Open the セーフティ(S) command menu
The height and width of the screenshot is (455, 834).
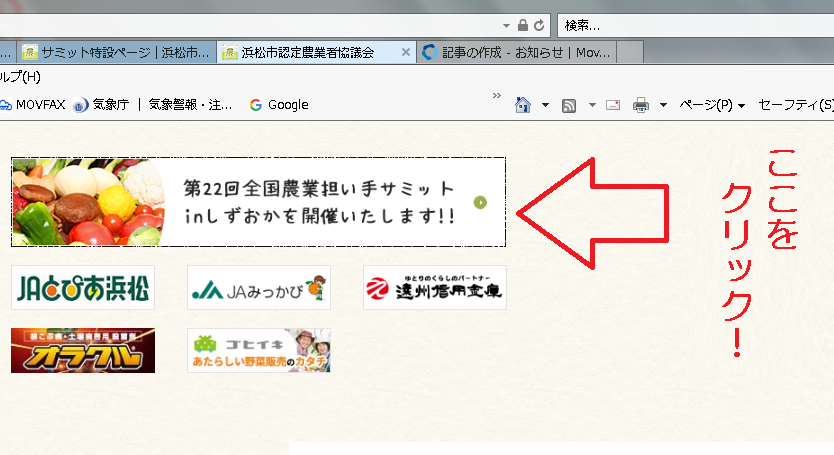click(796, 105)
